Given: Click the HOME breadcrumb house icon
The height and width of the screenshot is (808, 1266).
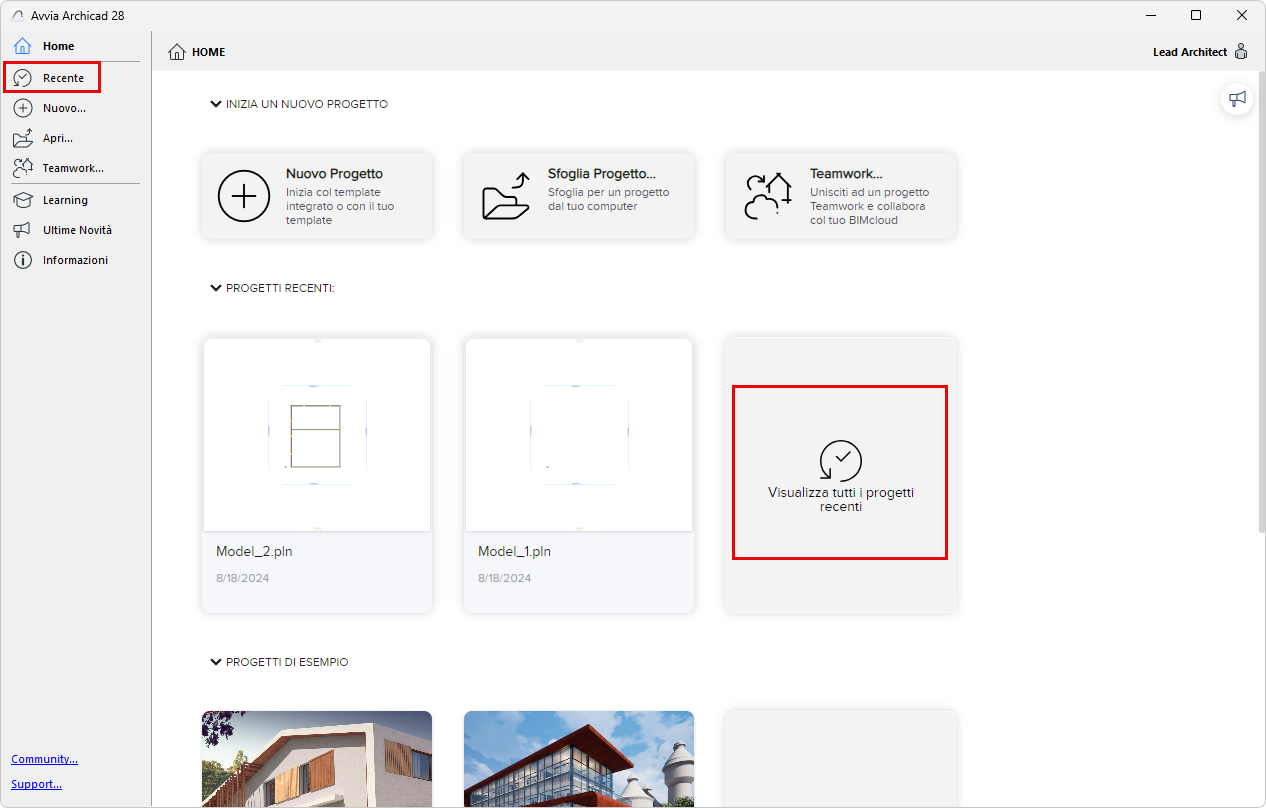Looking at the screenshot, I should [x=177, y=52].
